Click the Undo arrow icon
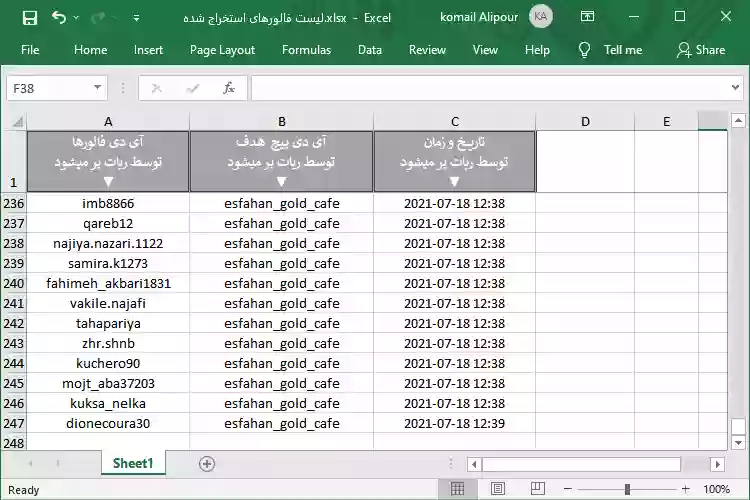Screen dimensions: 750x500 (59, 17)
